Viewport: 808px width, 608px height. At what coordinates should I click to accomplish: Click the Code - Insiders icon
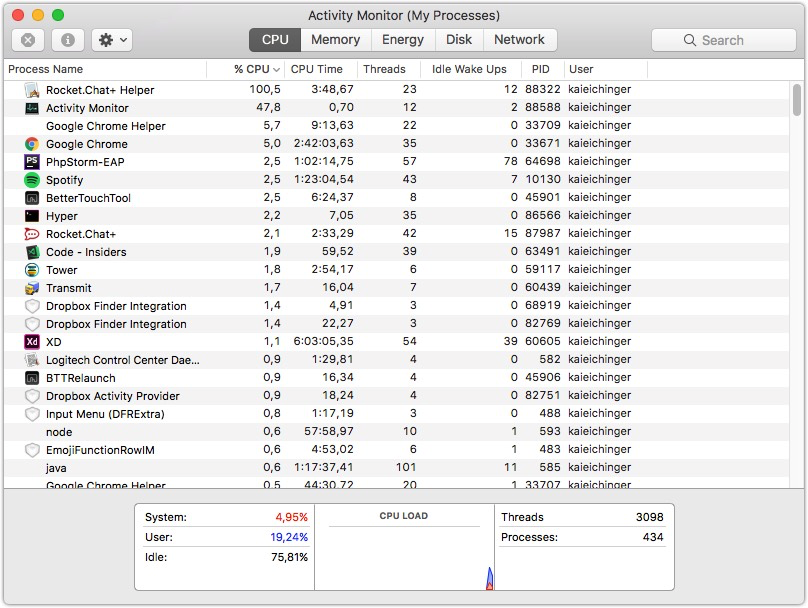(x=32, y=252)
